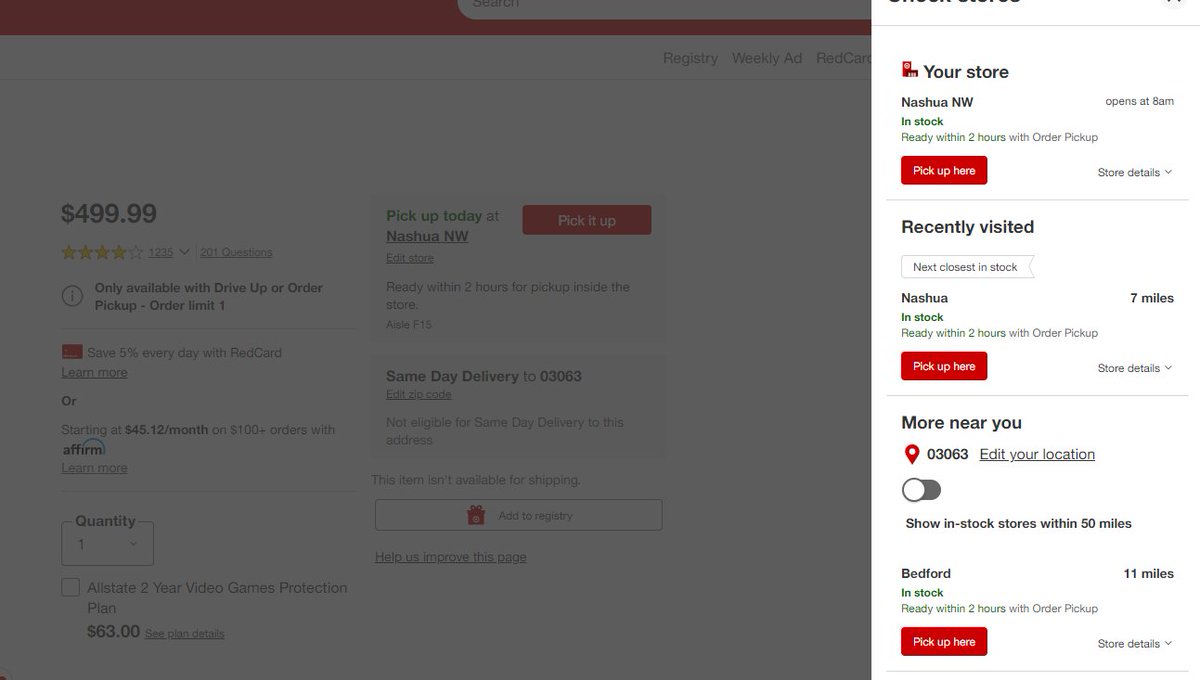Viewport: 1200px width, 680px height.
Task: Click the Affirm logo
Action: (83, 447)
